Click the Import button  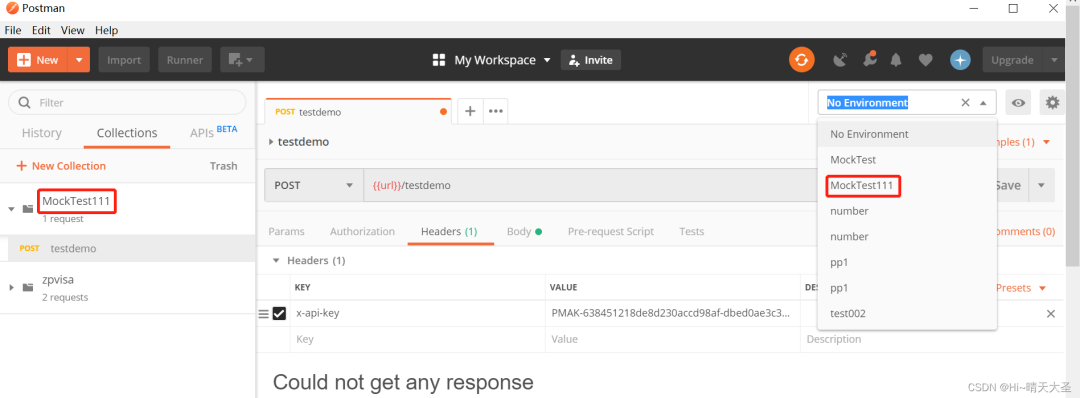point(124,60)
